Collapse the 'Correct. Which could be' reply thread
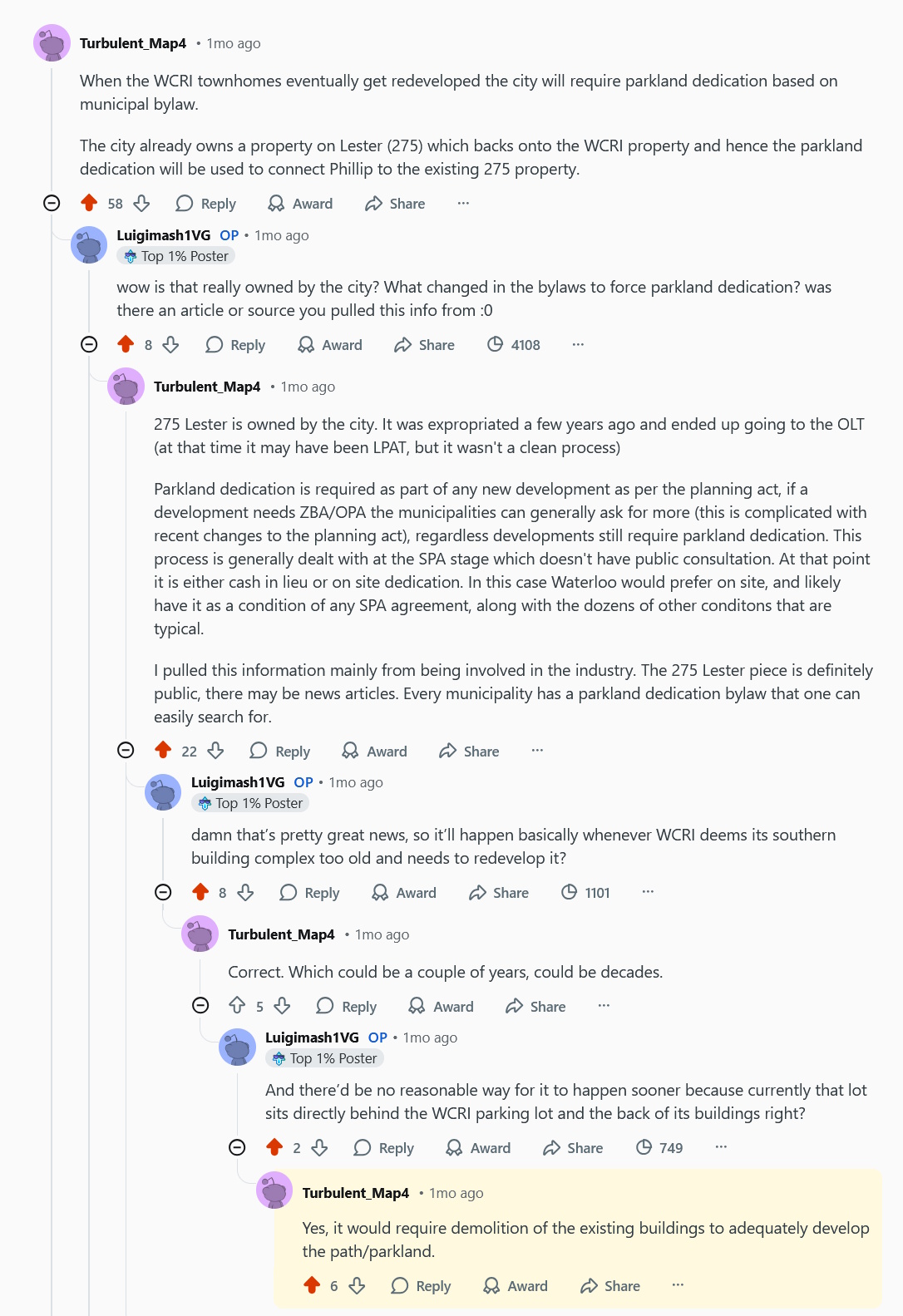903x1316 pixels. (x=199, y=1005)
